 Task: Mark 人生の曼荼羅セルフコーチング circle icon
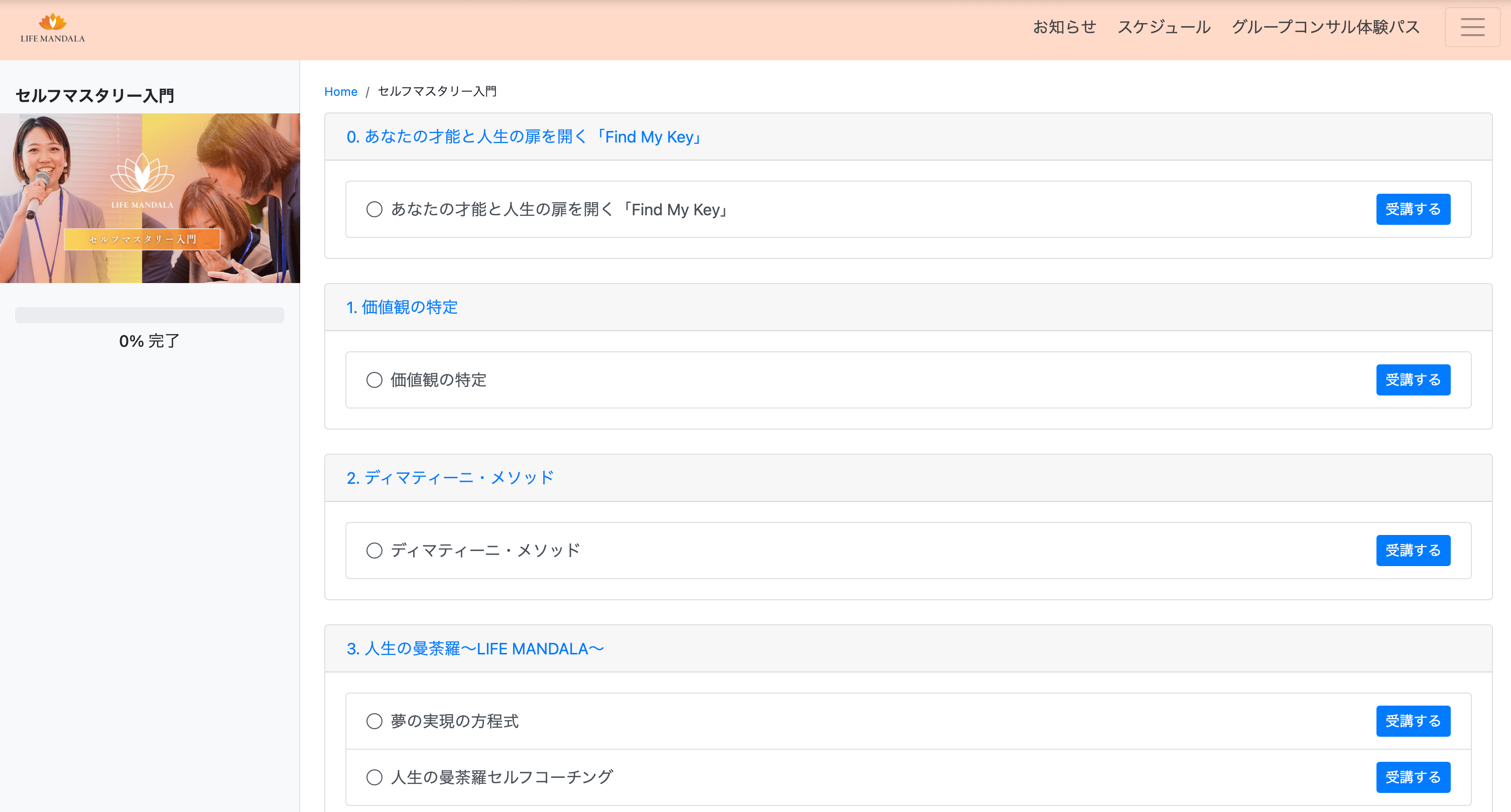(374, 777)
